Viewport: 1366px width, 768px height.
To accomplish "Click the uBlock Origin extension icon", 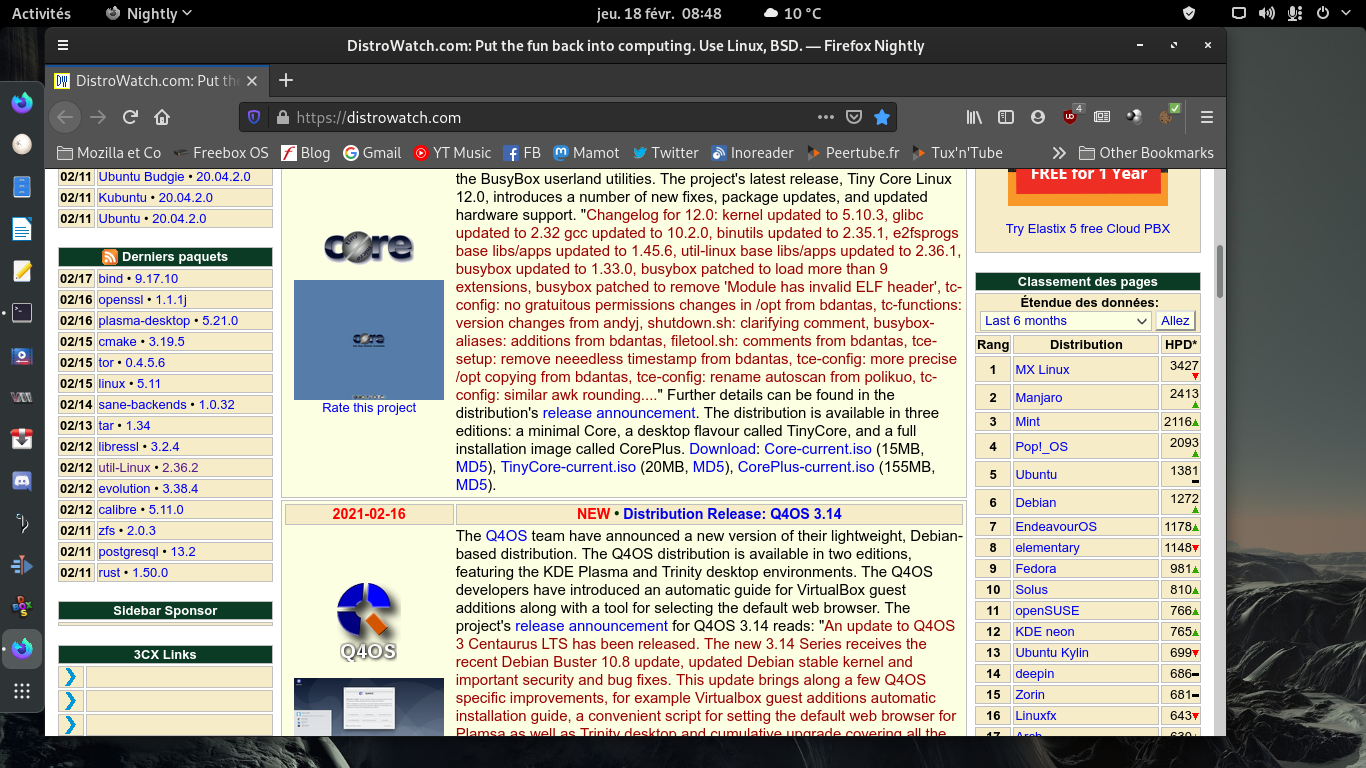I will coord(1070,117).
